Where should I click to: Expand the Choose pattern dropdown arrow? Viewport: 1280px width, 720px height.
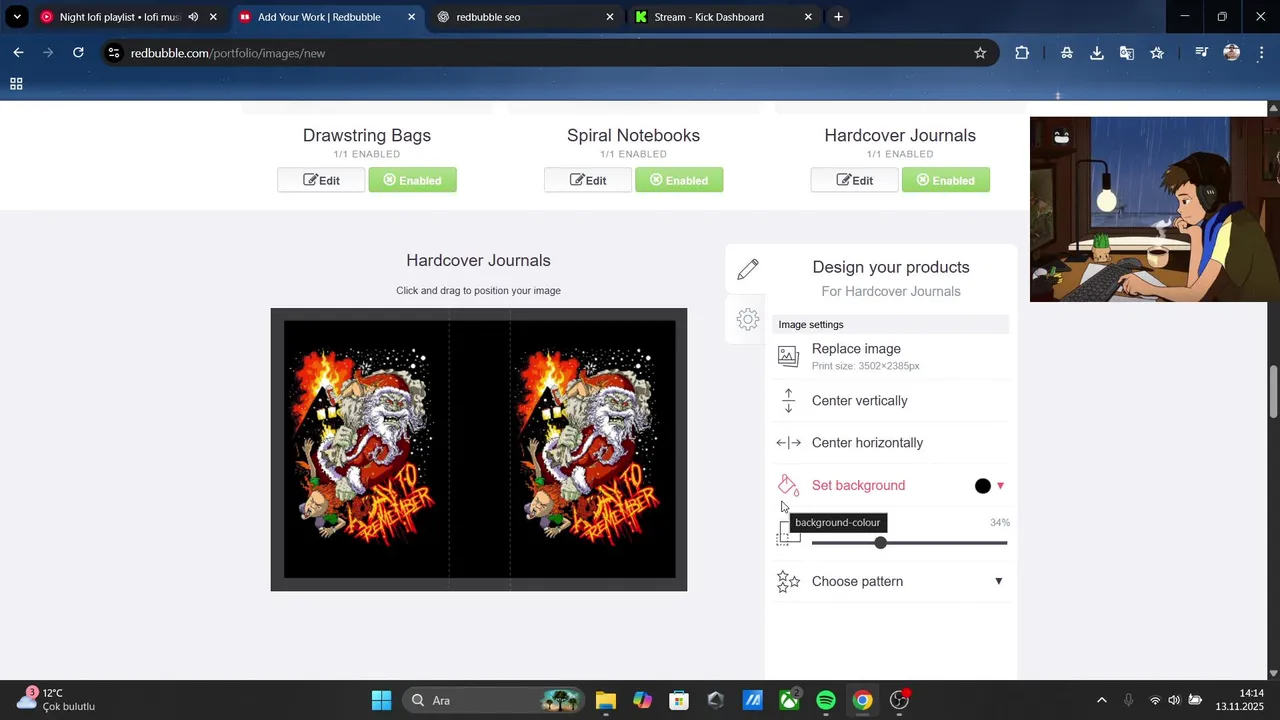click(x=998, y=581)
